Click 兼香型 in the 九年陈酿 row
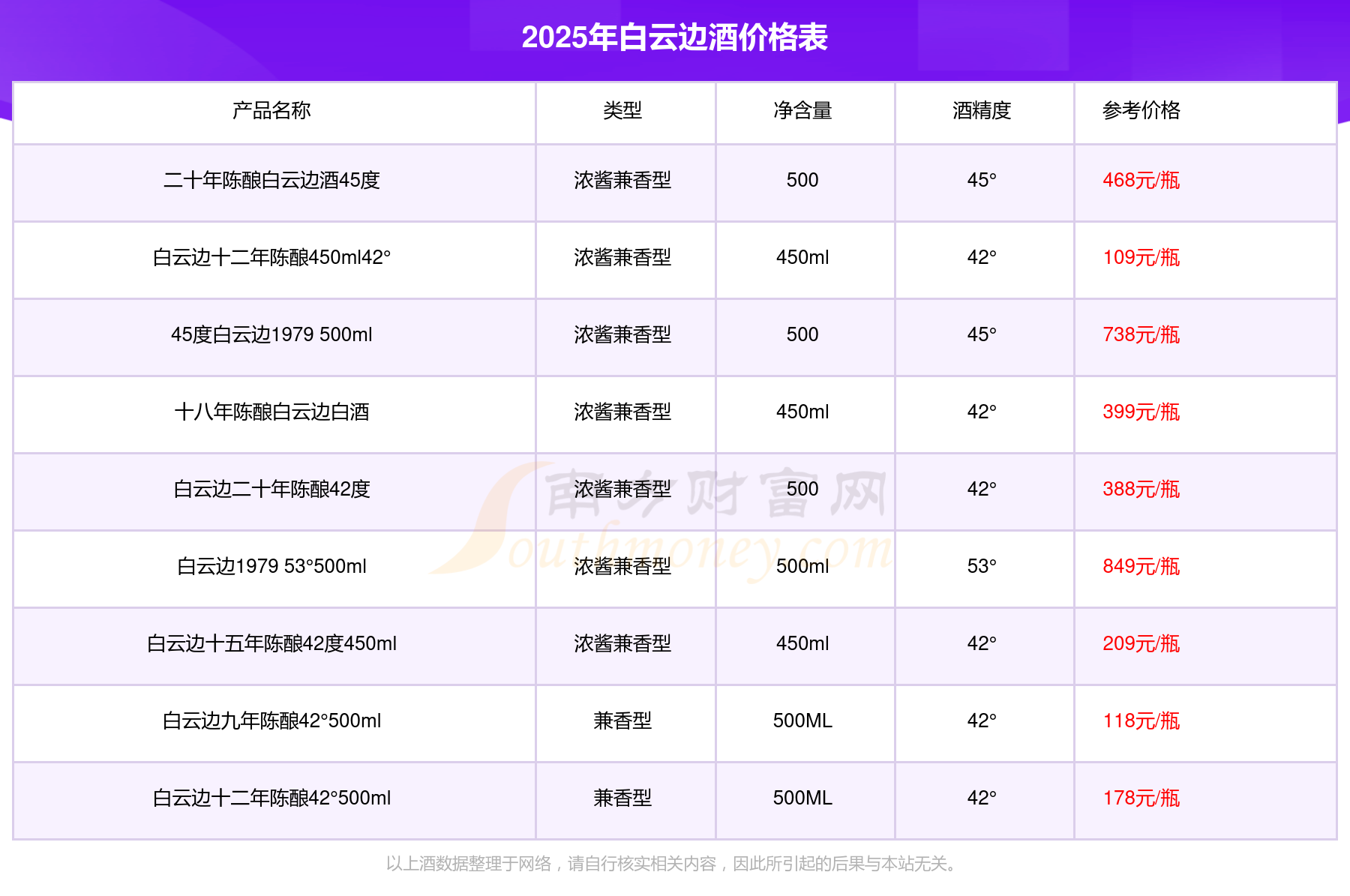This screenshot has width=1350, height=896. (x=622, y=721)
